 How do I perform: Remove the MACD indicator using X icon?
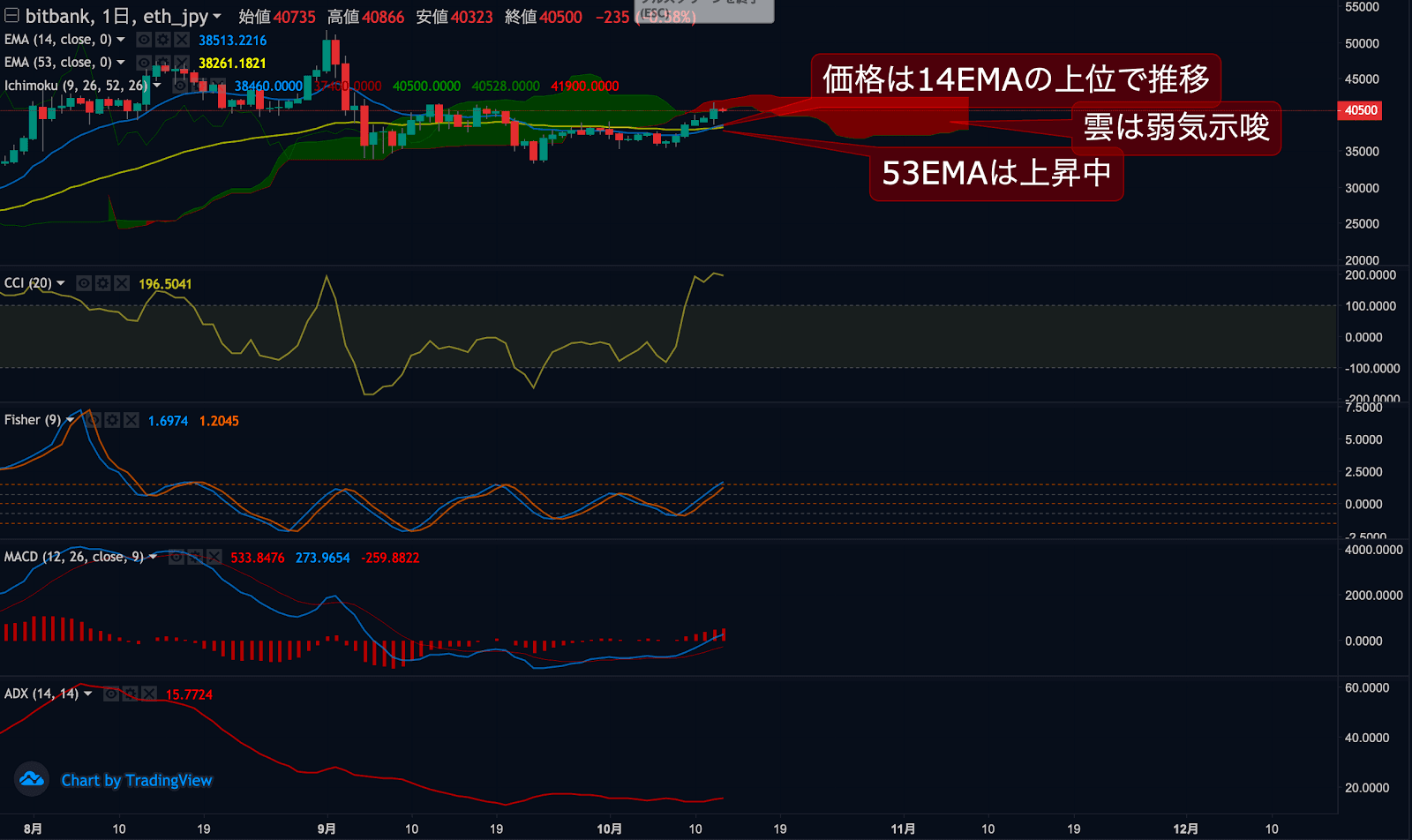pos(214,557)
